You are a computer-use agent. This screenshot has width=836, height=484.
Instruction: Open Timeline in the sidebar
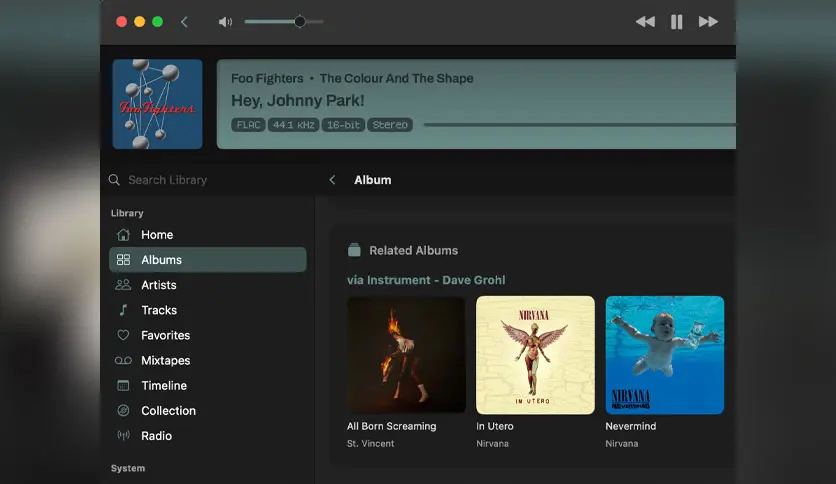click(x=207, y=385)
